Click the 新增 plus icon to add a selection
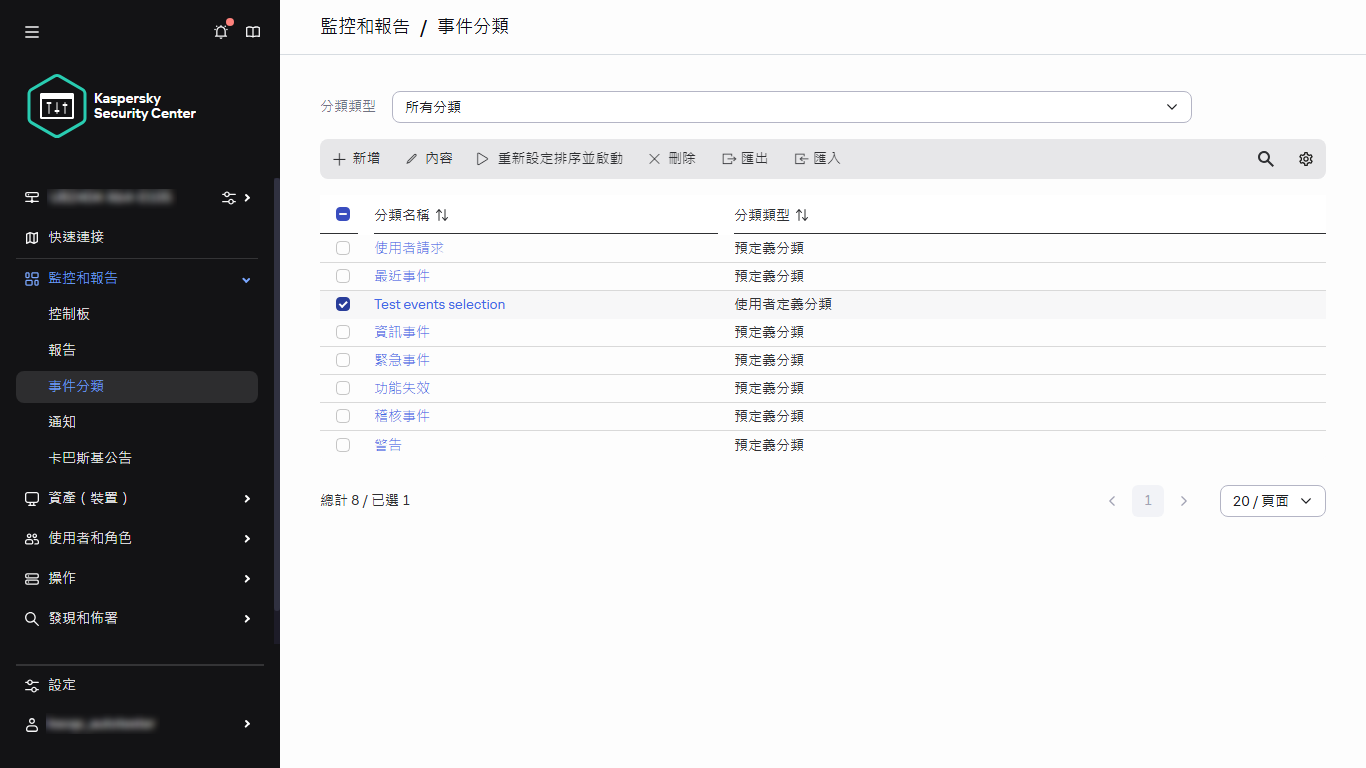Screen dimensions: 1366x768 [339, 158]
